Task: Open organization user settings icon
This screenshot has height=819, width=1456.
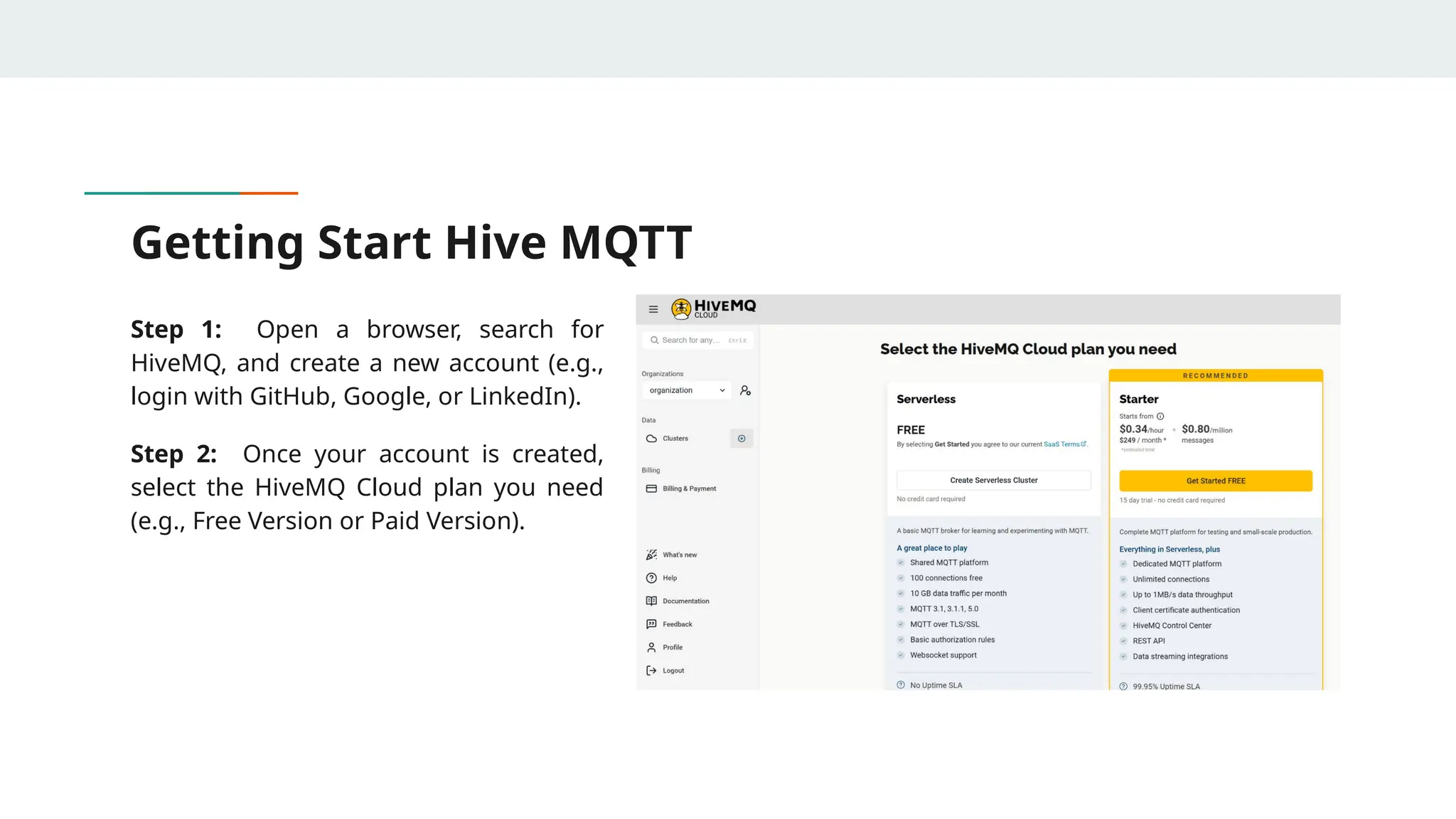Action: click(x=745, y=390)
